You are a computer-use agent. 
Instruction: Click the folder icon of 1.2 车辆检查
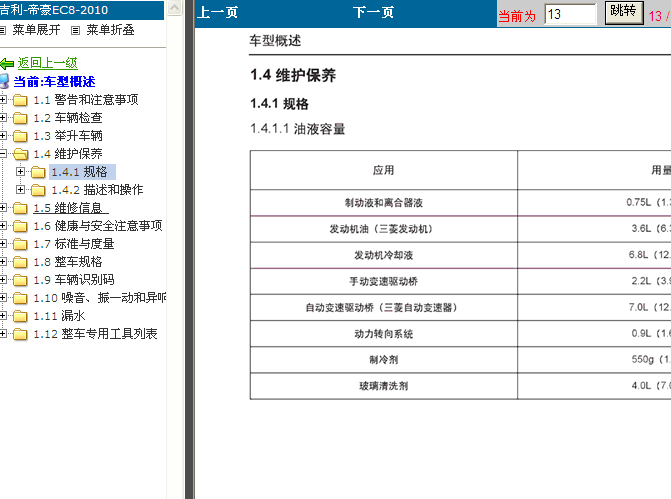(20, 118)
